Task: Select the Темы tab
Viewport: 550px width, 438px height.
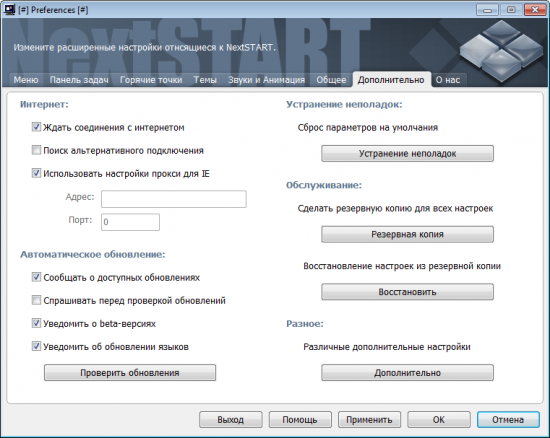Action: [x=205, y=80]
